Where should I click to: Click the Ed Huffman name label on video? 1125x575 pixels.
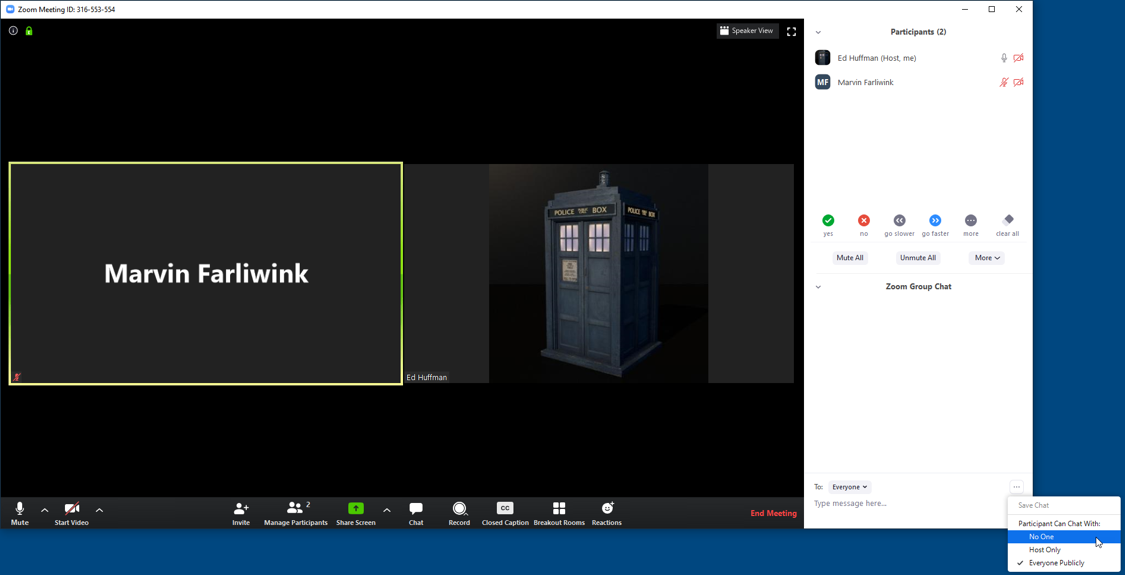point(426,377)
